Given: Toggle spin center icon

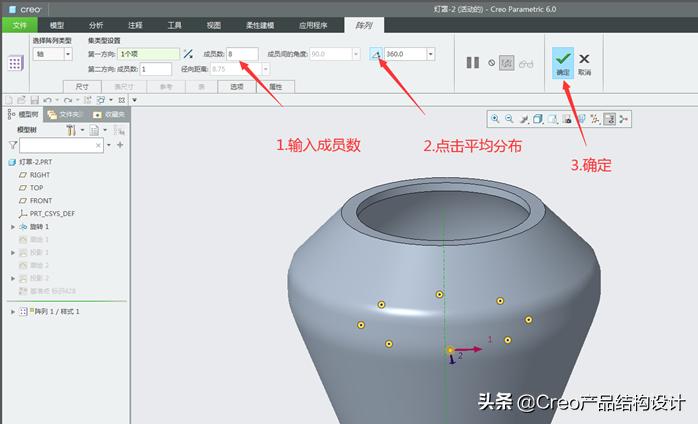Looking at the screenshot, I should [x=623, y=119].
